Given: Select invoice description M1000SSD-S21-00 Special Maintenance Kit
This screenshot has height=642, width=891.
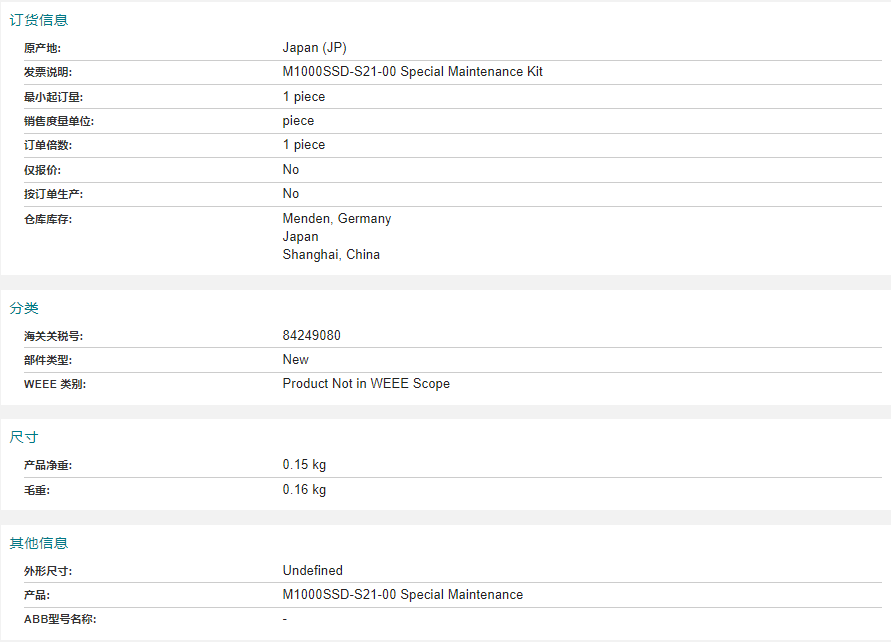Looking at the screenshot, I should pyautogui.click(x=413, y=72).
